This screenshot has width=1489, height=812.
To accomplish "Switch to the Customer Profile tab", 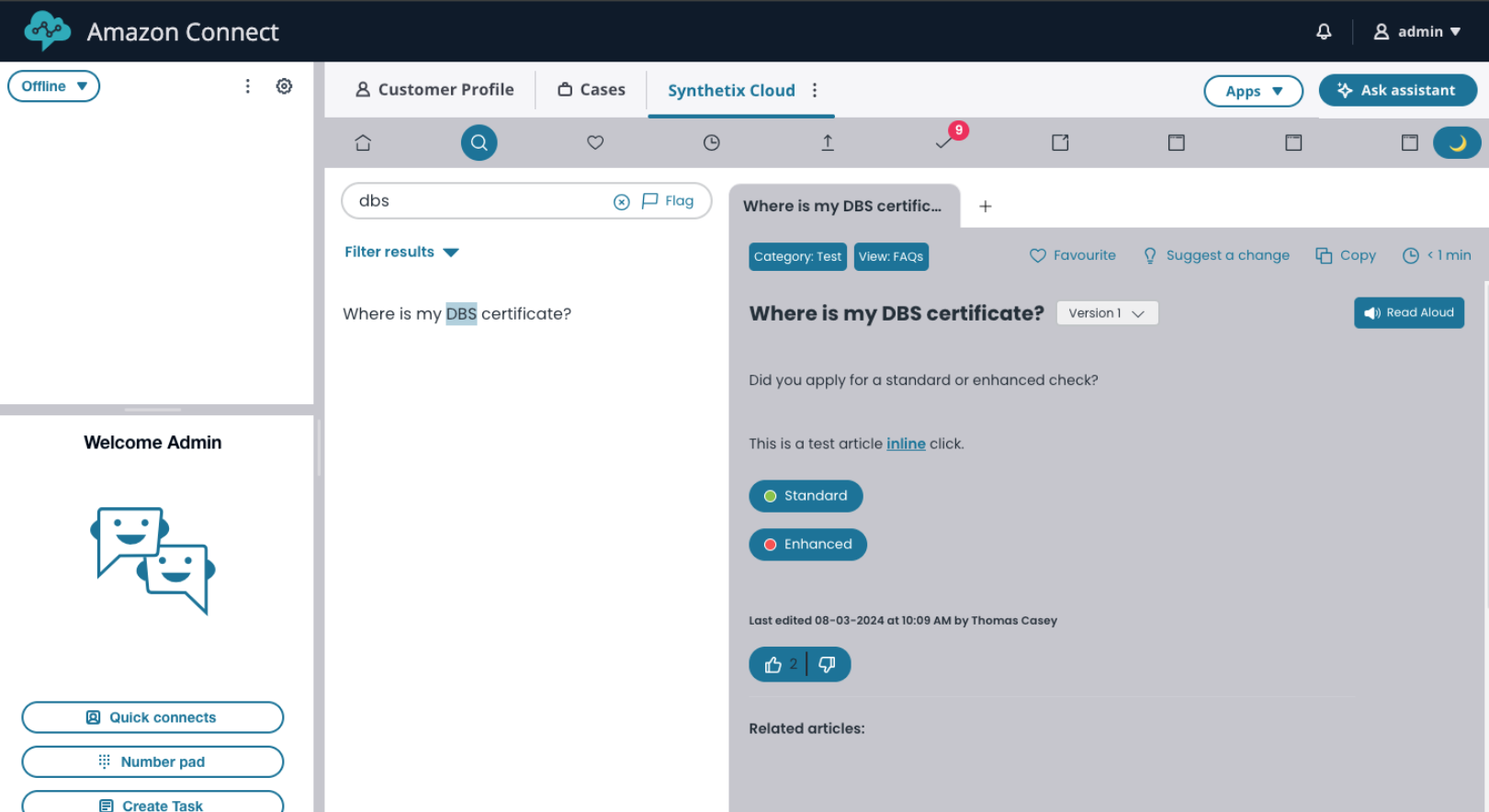I will pos(434,89).
